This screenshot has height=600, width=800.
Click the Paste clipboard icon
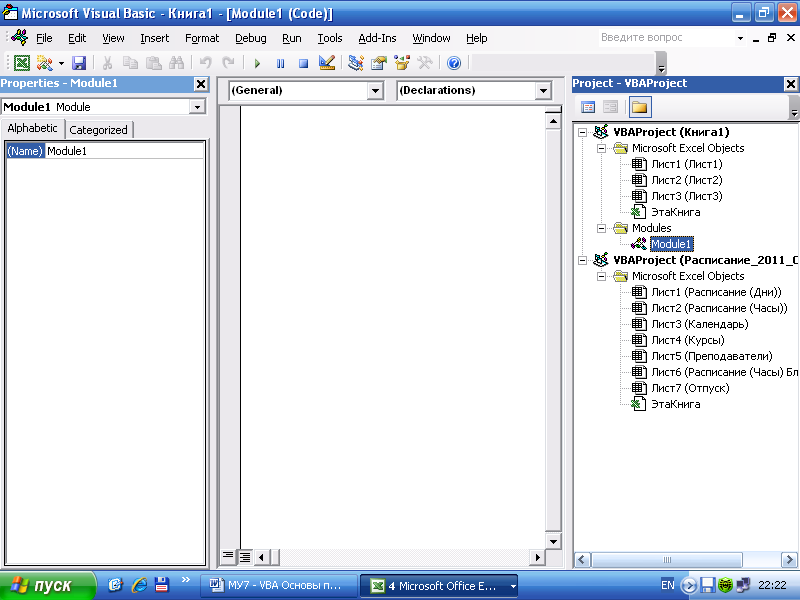pos(154,63)
